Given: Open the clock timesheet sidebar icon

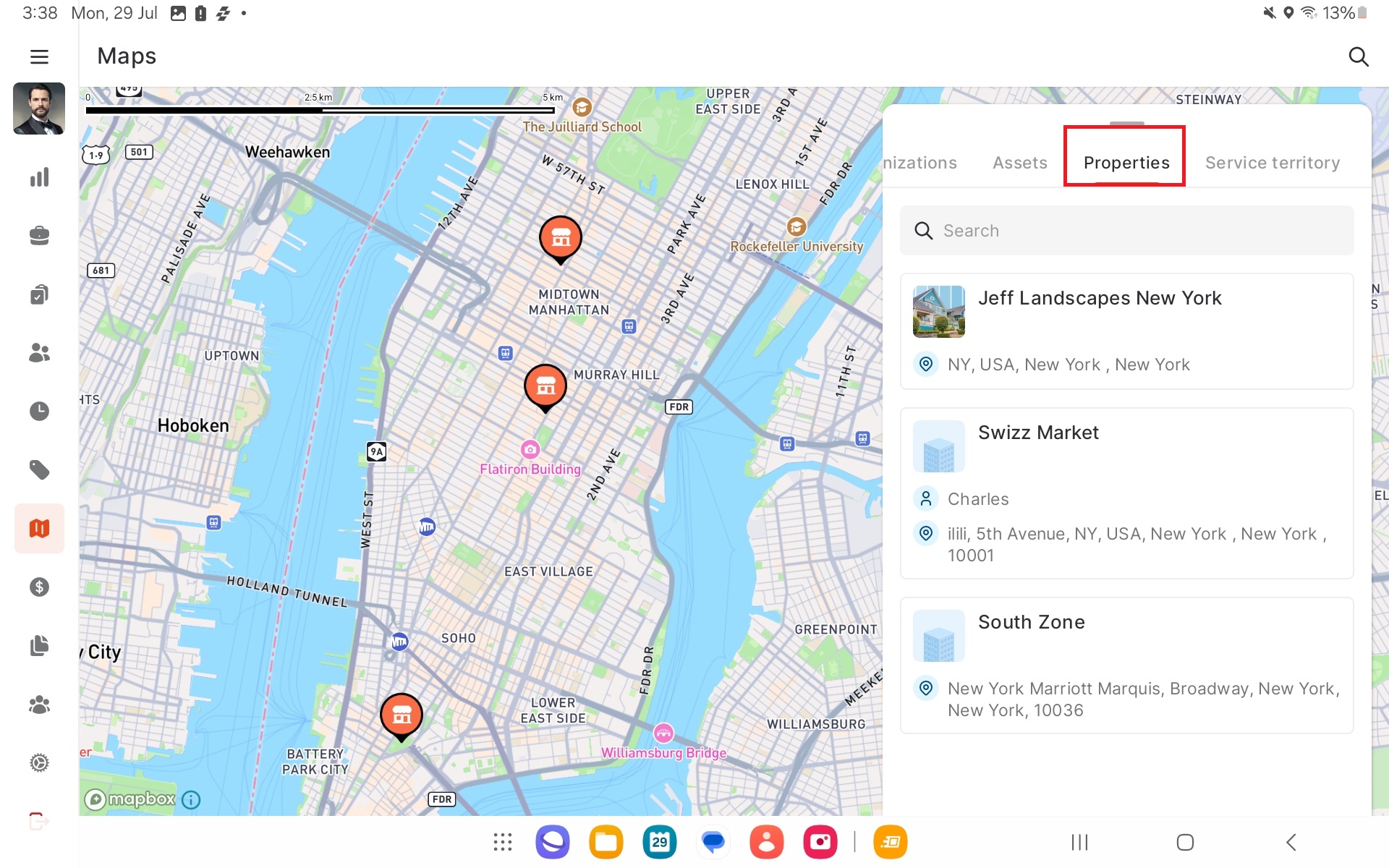Looking at the screenshot, I should click(39, 411).
